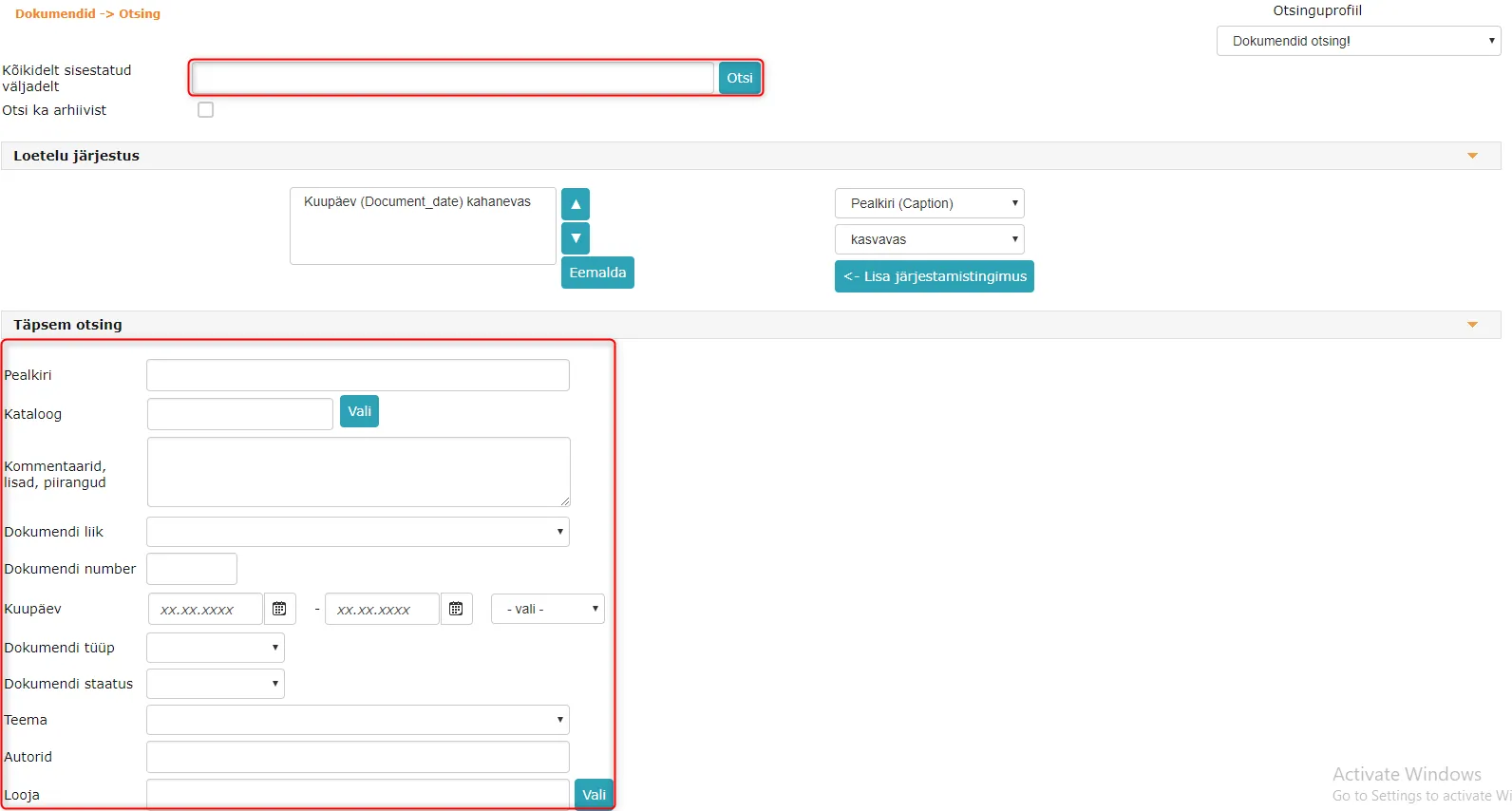Collapse the Loetelu järjestus section arrow
The image size is (1512, 811).
pos(1472,156)
